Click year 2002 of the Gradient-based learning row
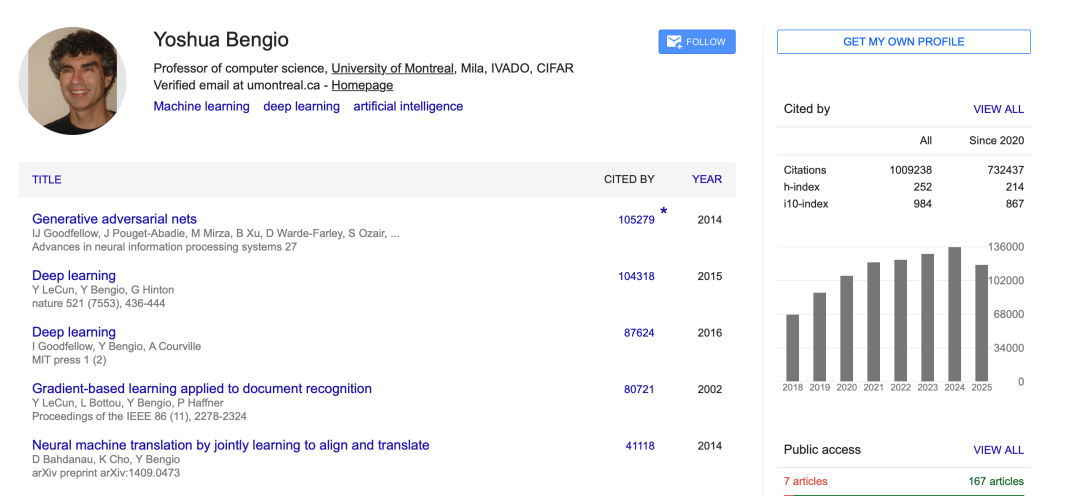The height and width of the screenshot is (496, 1080). [709, 389]
